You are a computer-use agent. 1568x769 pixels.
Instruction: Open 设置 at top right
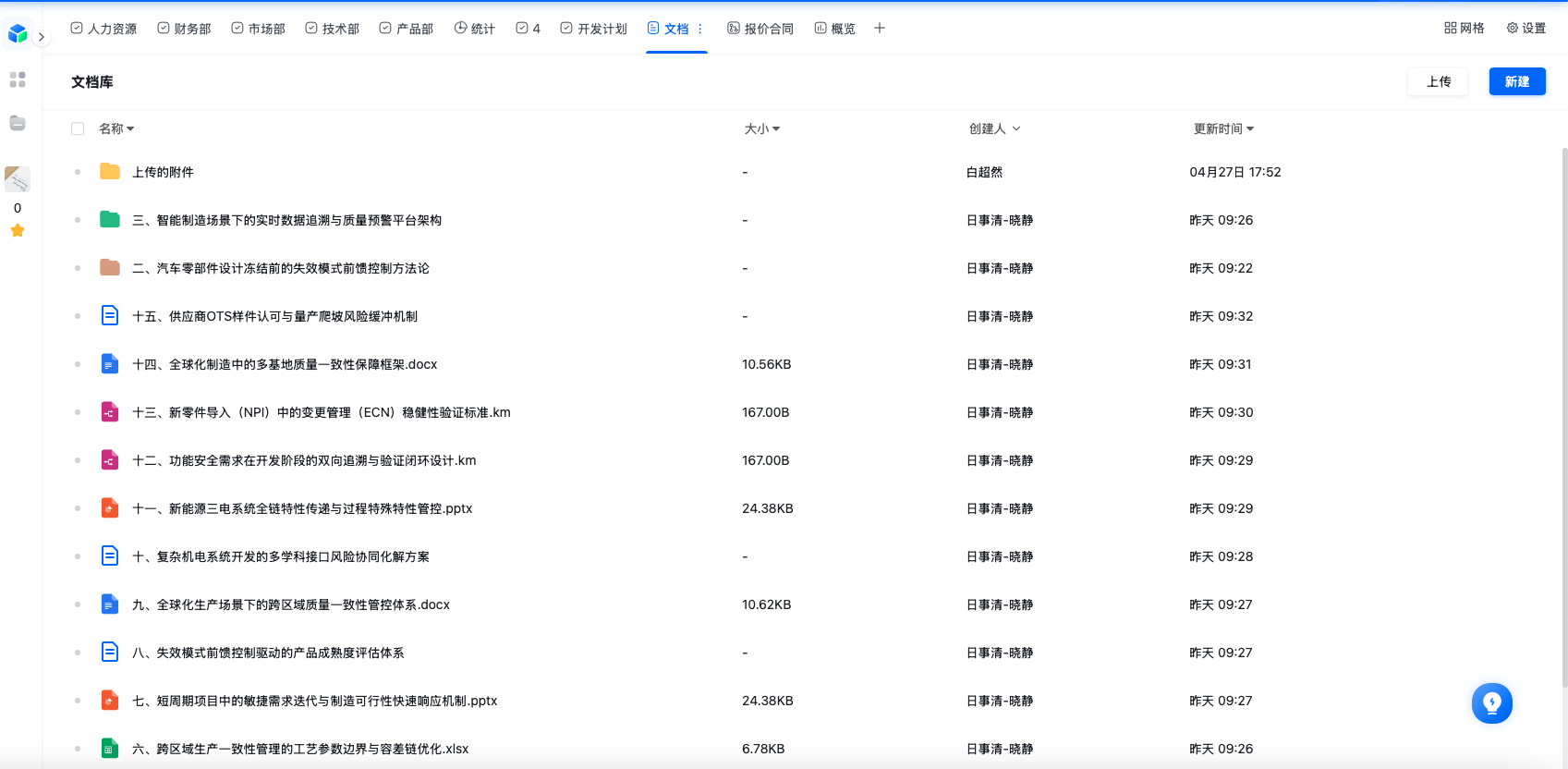(x=1525, y=29)
